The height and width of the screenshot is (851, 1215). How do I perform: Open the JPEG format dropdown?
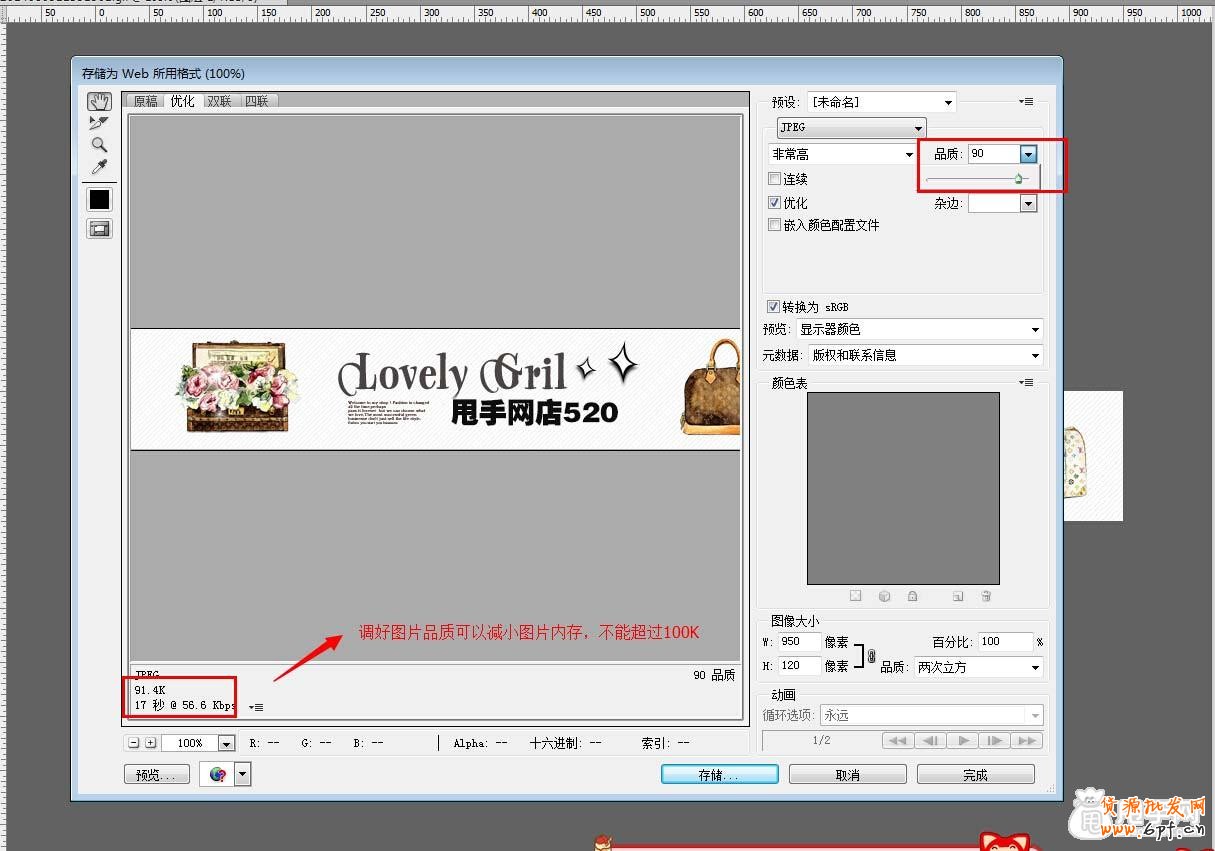[919, 127]
